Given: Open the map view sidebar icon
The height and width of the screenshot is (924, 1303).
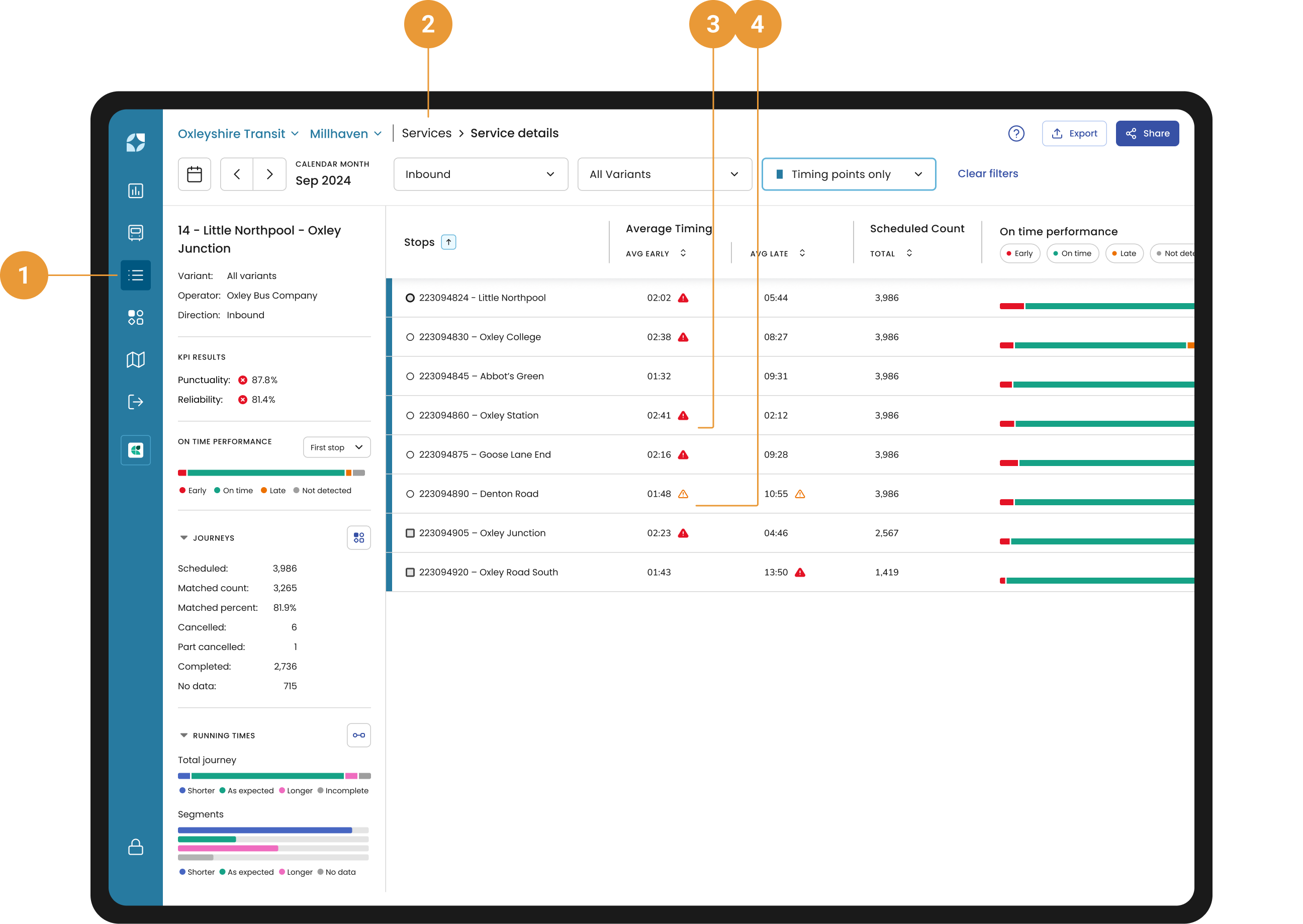Looking at the screenshot, I should coord(135,359).
